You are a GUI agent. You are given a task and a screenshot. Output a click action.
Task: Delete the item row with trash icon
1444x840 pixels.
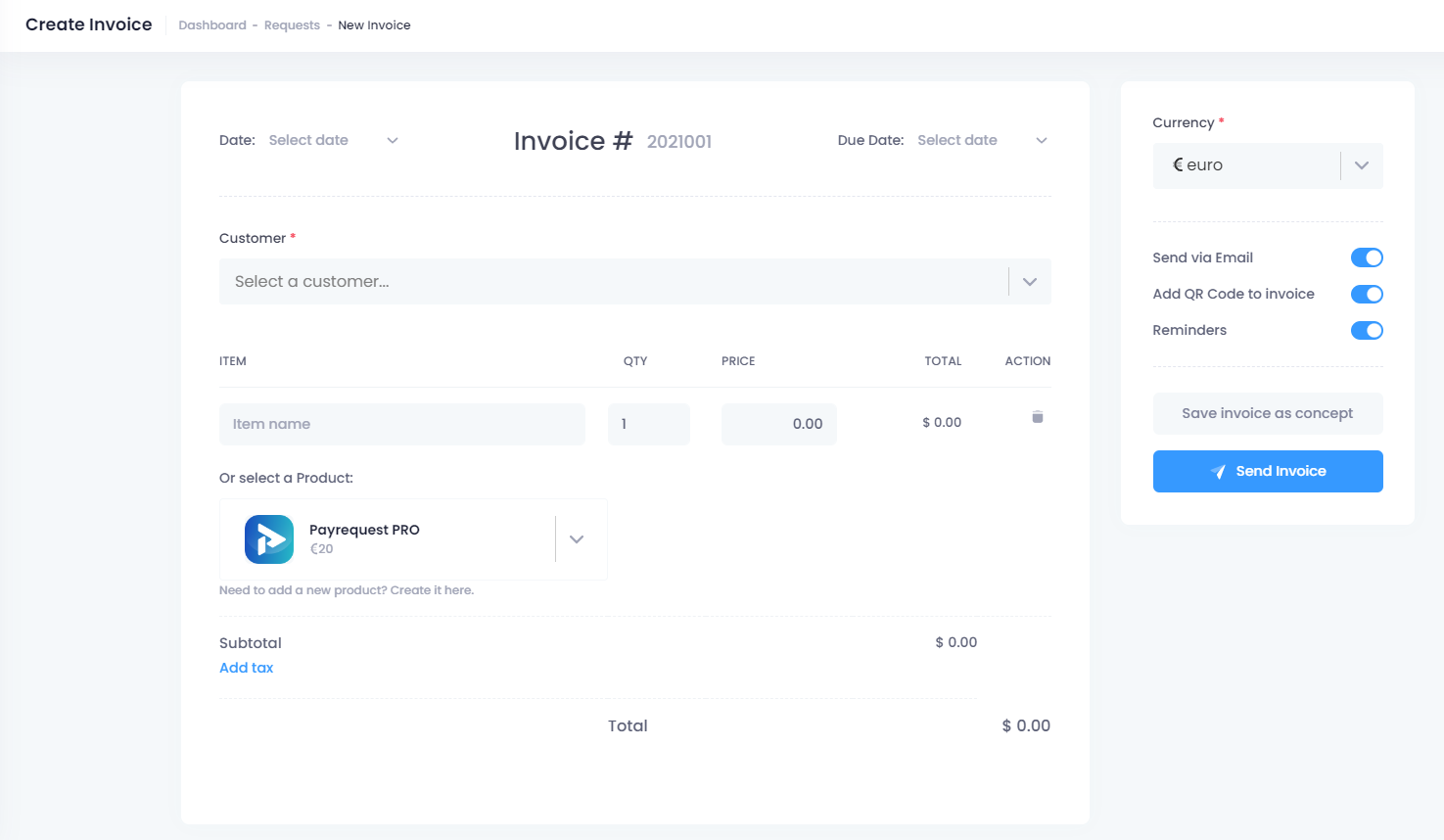point(1038,417)
